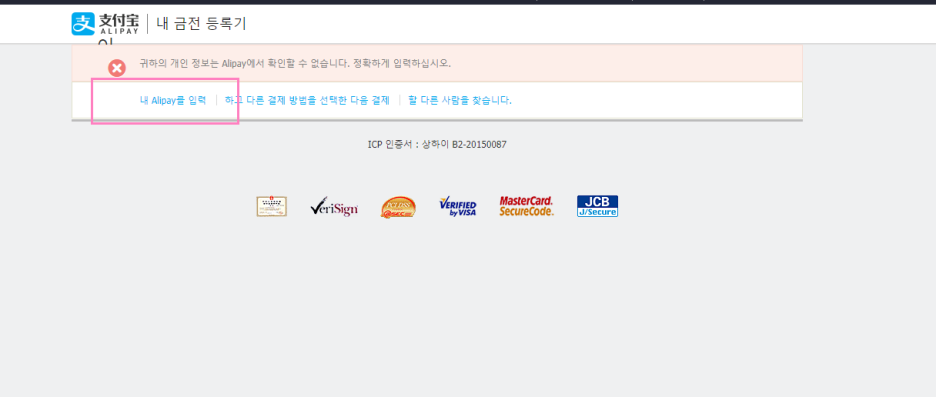This screenshot has width=936, height=397.
Task: Click the PCI DSS certification badge
Action: click(398, 207)
